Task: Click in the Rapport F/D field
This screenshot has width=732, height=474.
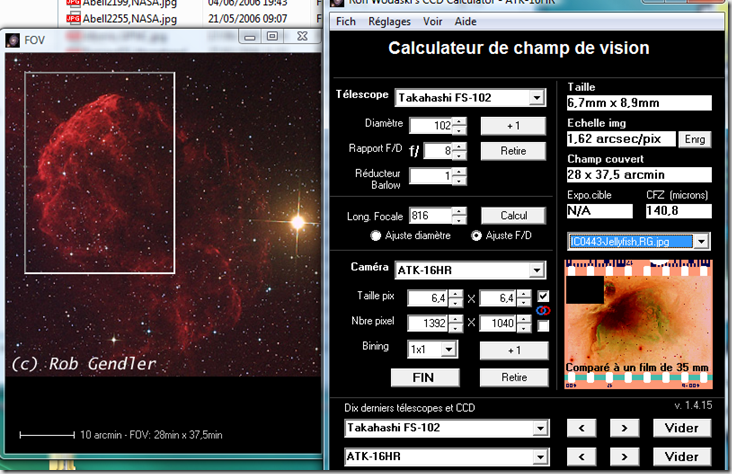Action: point(438,150)
